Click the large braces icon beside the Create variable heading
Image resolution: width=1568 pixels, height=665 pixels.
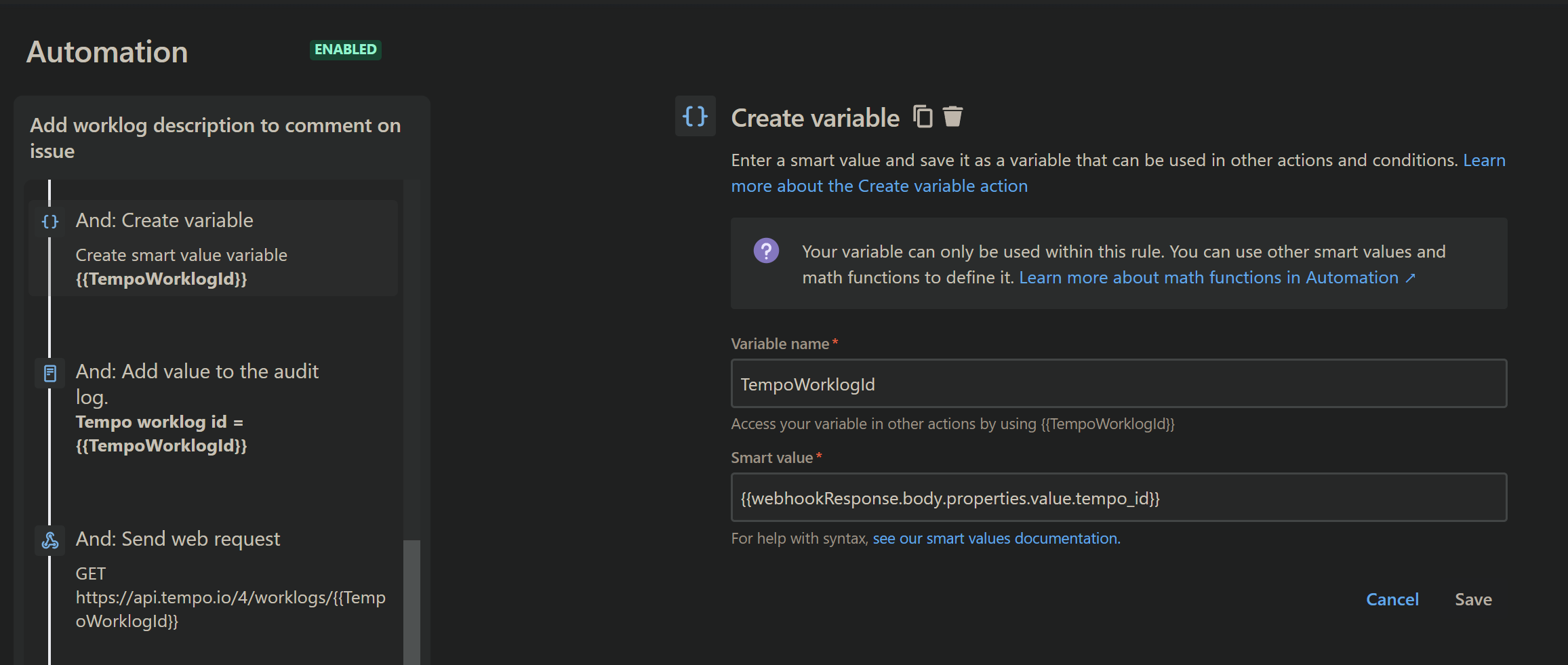coord(695,117)
